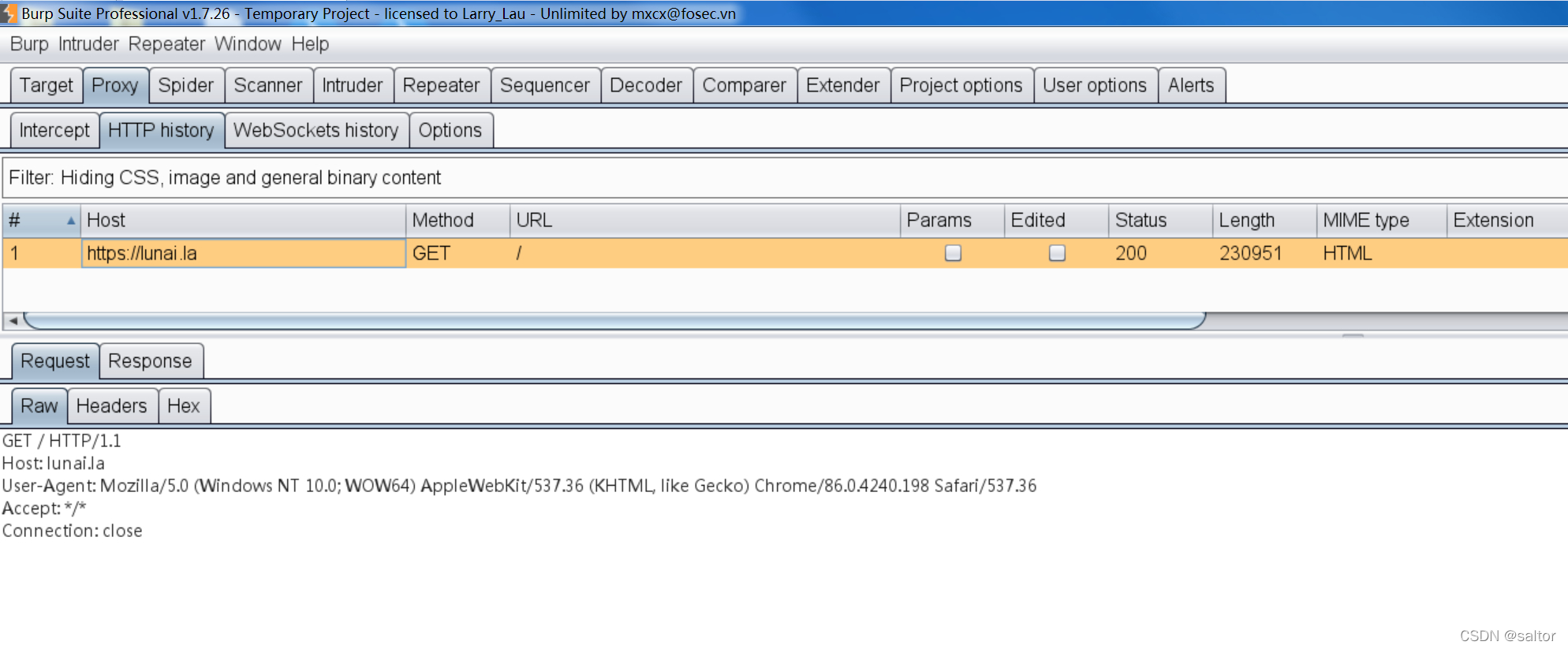1568x649 pixels.
Task: Switch to the Headers view tab
Action: [x=112, y=406]
